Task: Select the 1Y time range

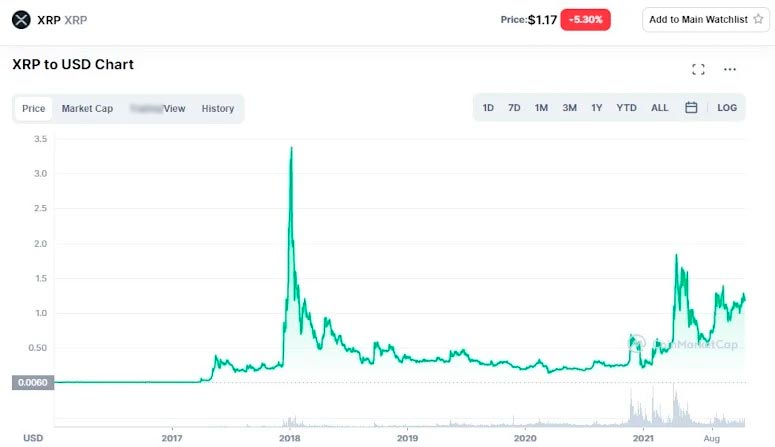Action: (597, 108)
